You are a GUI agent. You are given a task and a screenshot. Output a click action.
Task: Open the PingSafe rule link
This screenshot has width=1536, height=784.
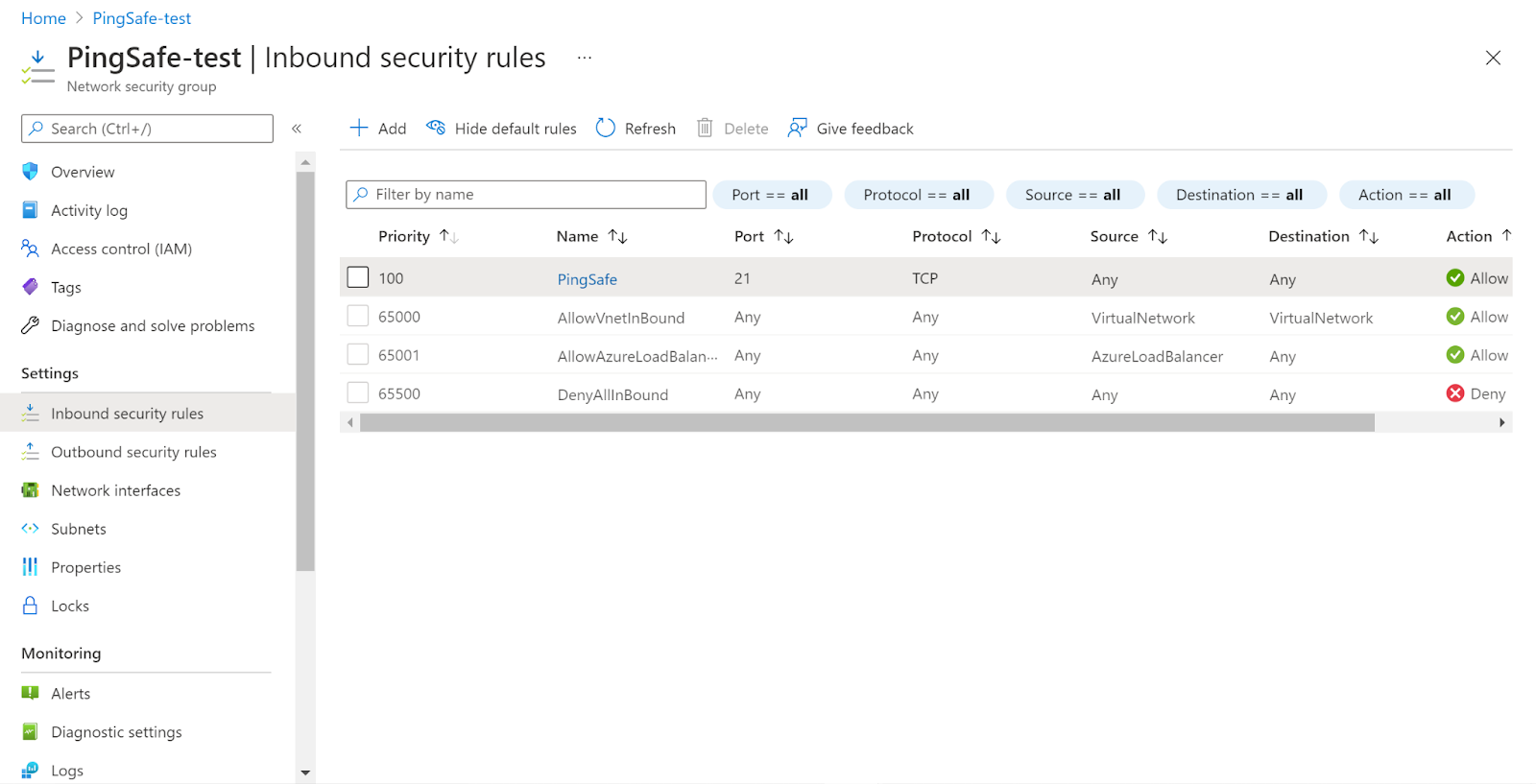[587, 279]
